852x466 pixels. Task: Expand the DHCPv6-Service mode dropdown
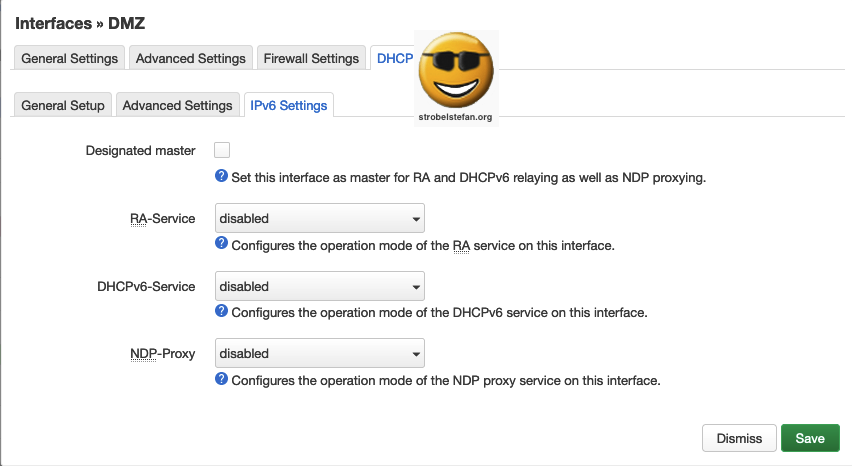pos(319,287)
